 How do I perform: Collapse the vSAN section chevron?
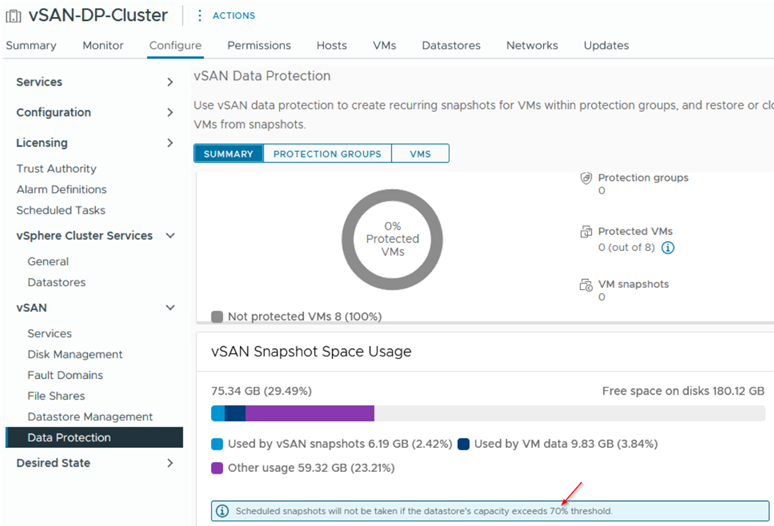coord(170,308)
